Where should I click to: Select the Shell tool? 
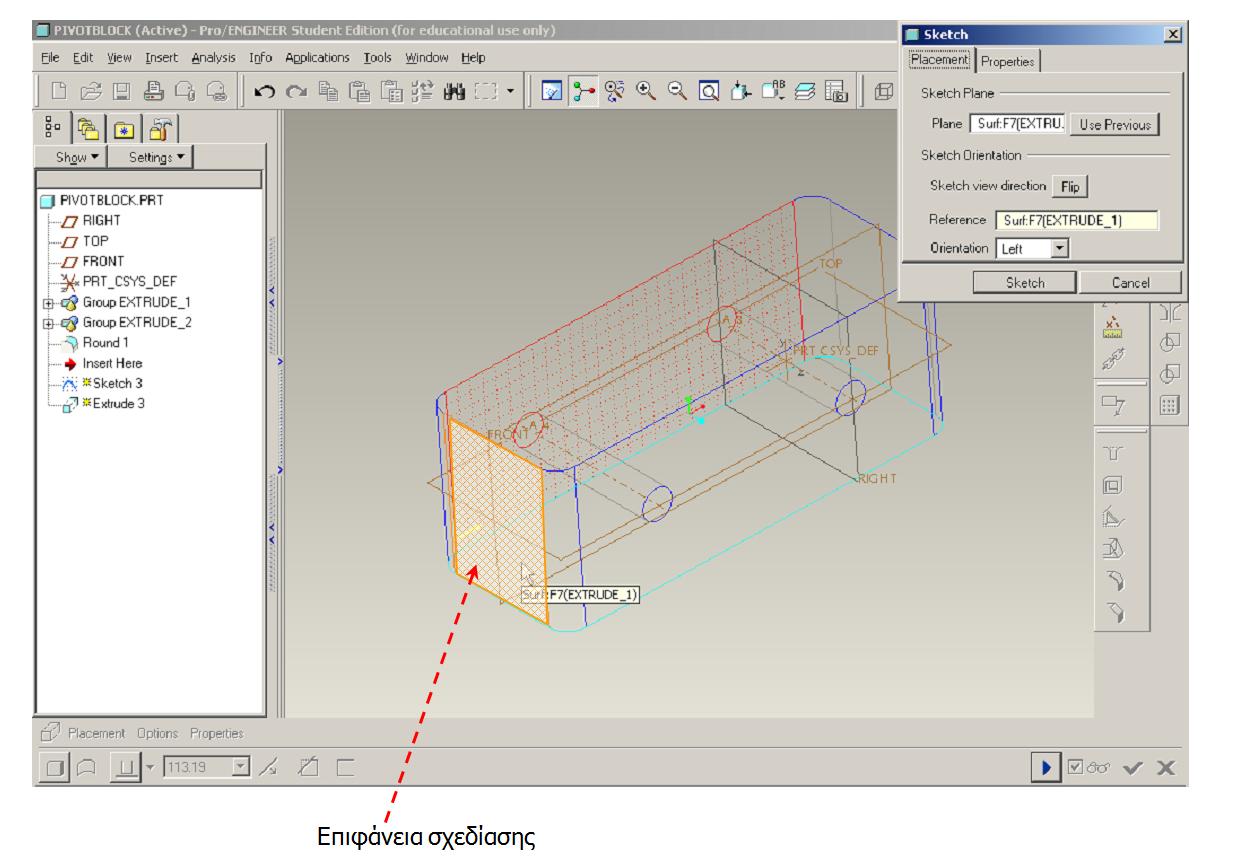[1112, 487]
